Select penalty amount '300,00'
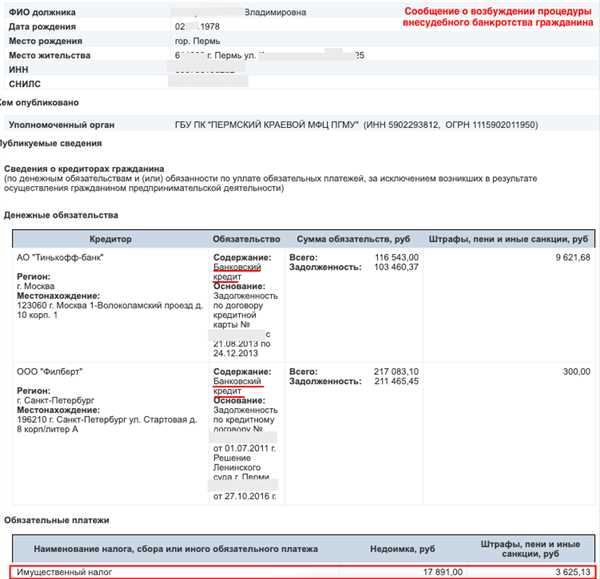600x579 pixels. [577, 372]
